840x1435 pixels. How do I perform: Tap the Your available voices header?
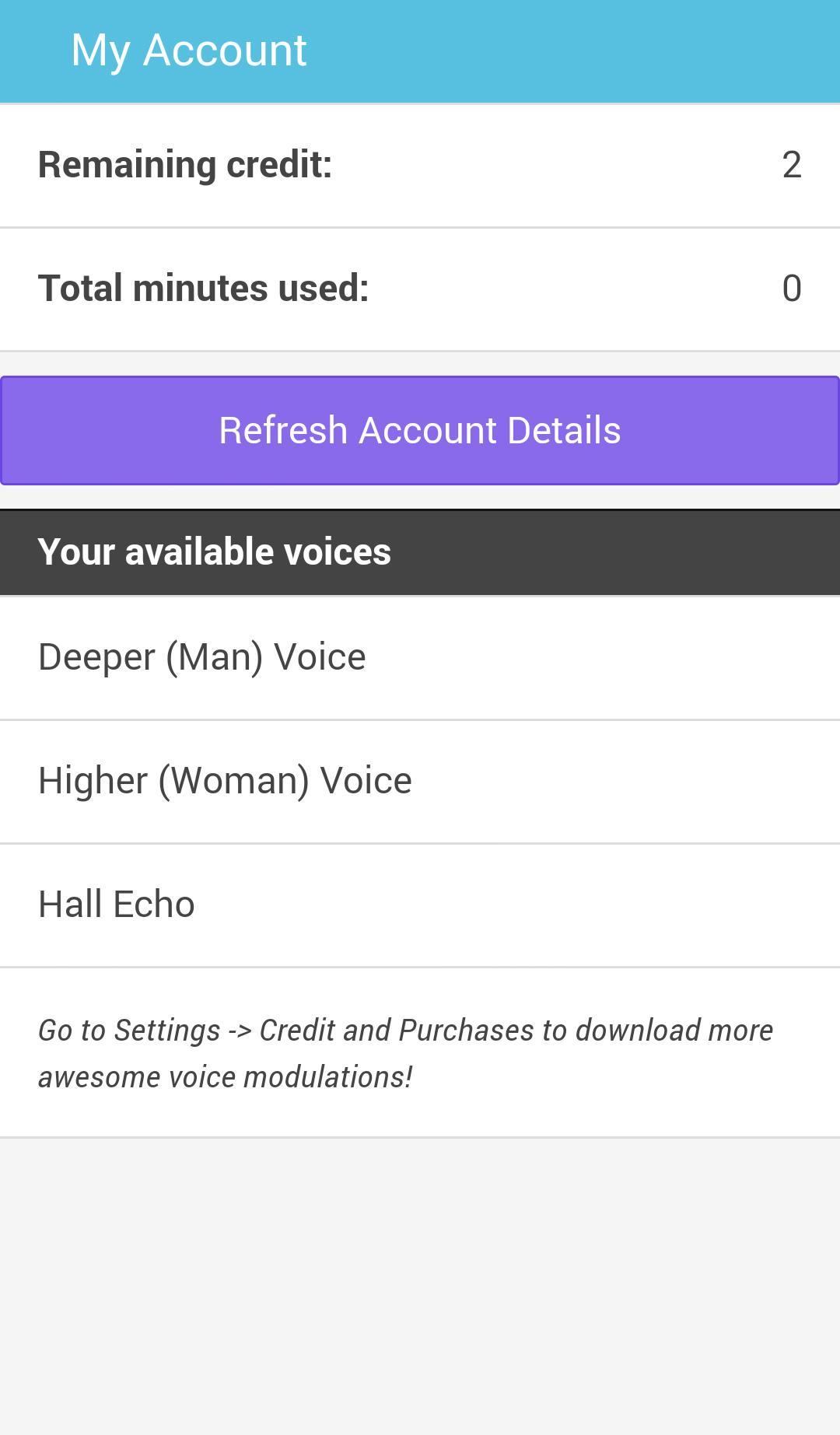215,551
